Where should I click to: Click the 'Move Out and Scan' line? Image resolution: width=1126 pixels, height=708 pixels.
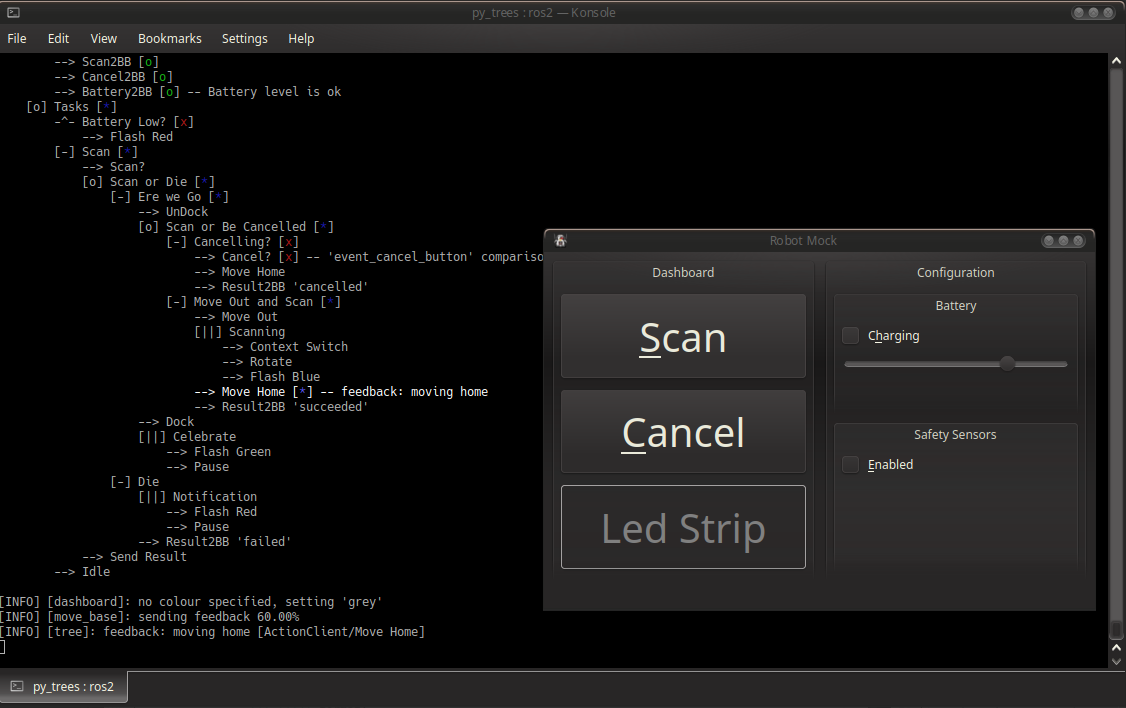pos(253,302)
